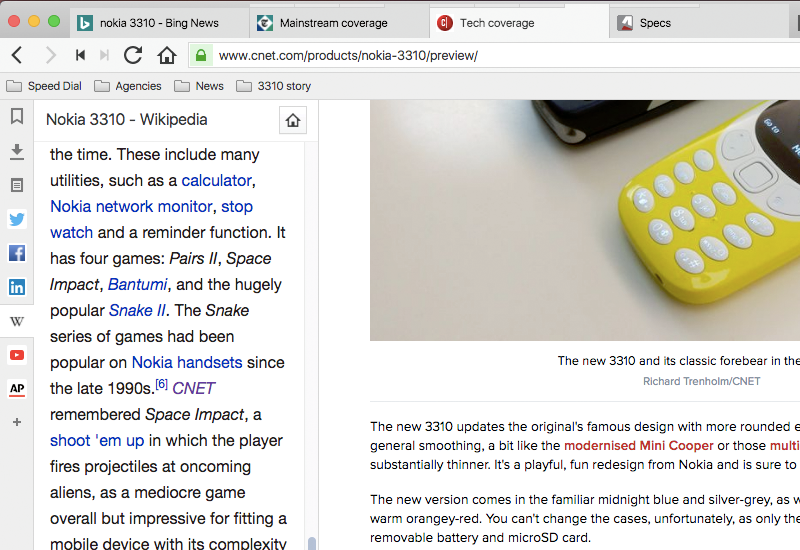Click the Richard Trenholm/CNET photo credit
Image resolution: width=800 pixels, height=550 pixels.
(x=701, y=382)
